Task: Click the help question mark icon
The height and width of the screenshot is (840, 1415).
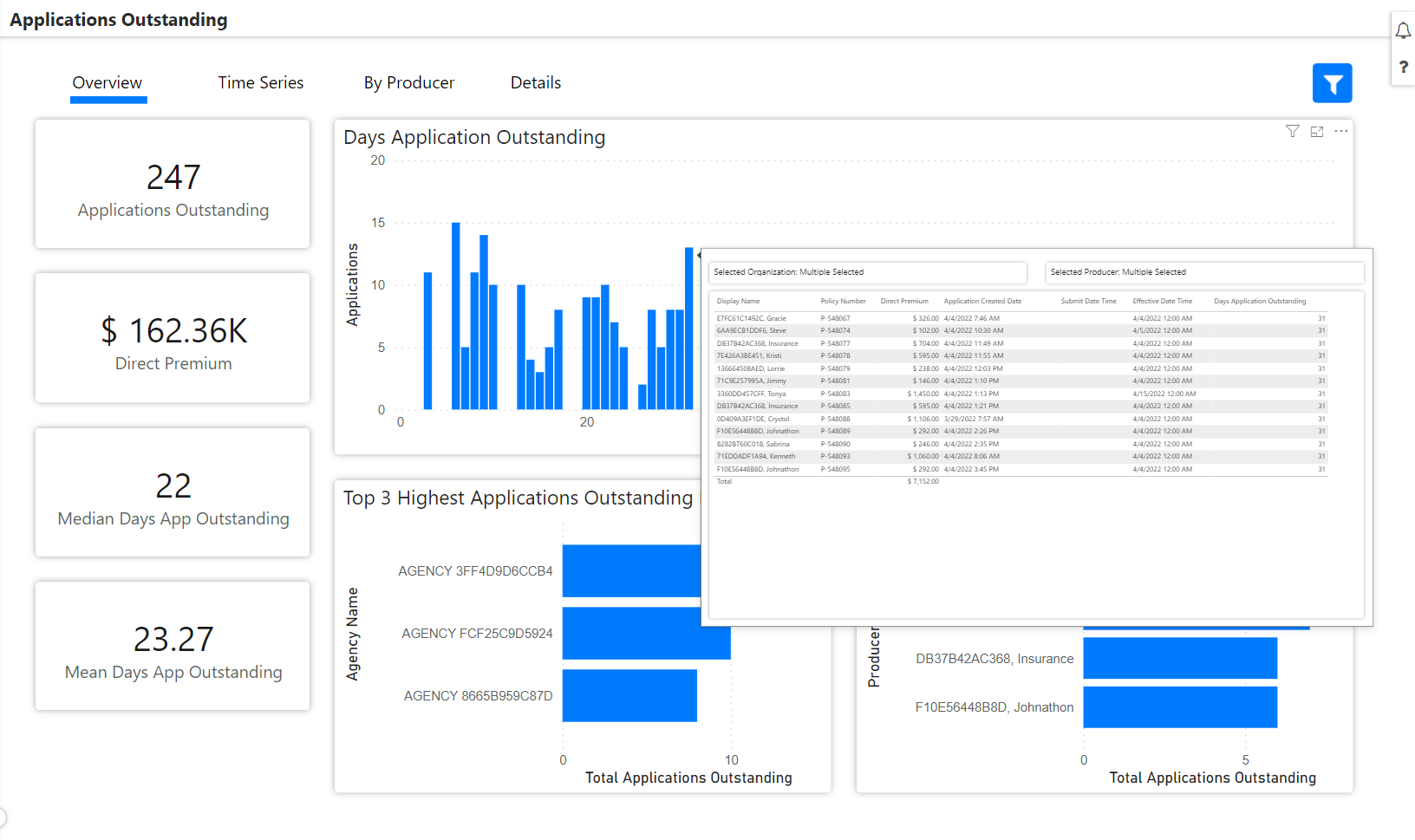Action: (x=1403, y=67)
